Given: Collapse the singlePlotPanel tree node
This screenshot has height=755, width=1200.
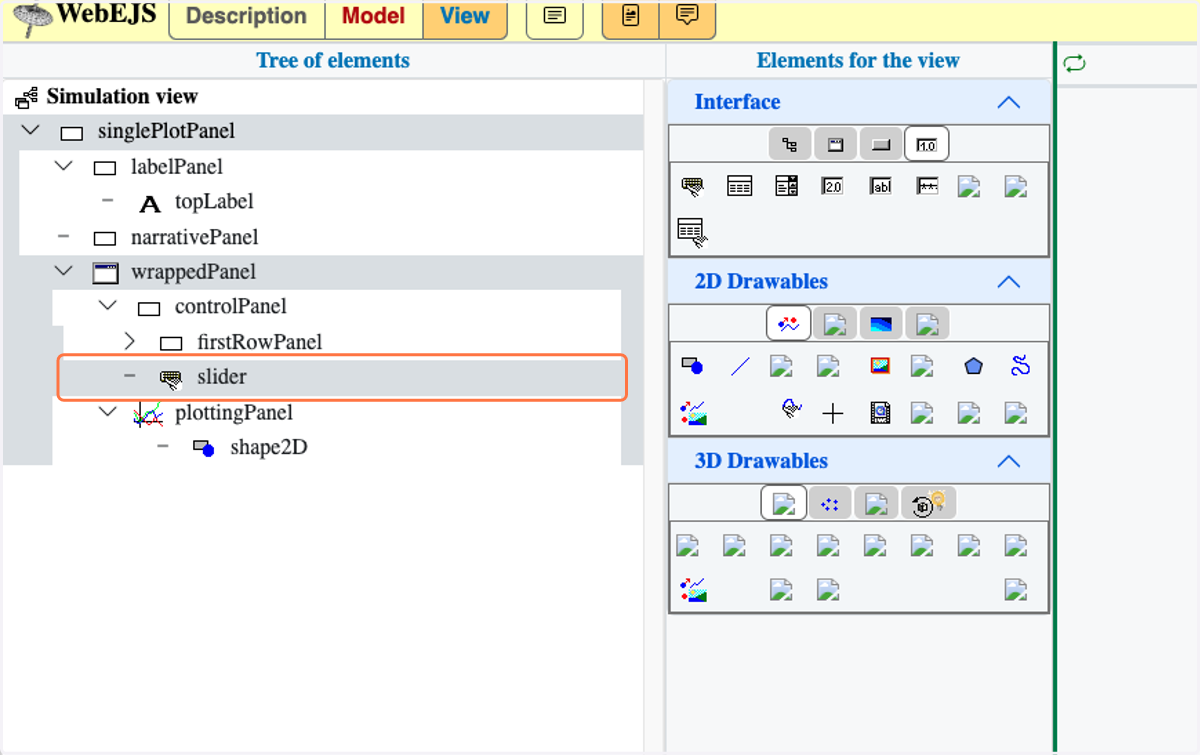Looking at the screenshot, I should point(31,131).
